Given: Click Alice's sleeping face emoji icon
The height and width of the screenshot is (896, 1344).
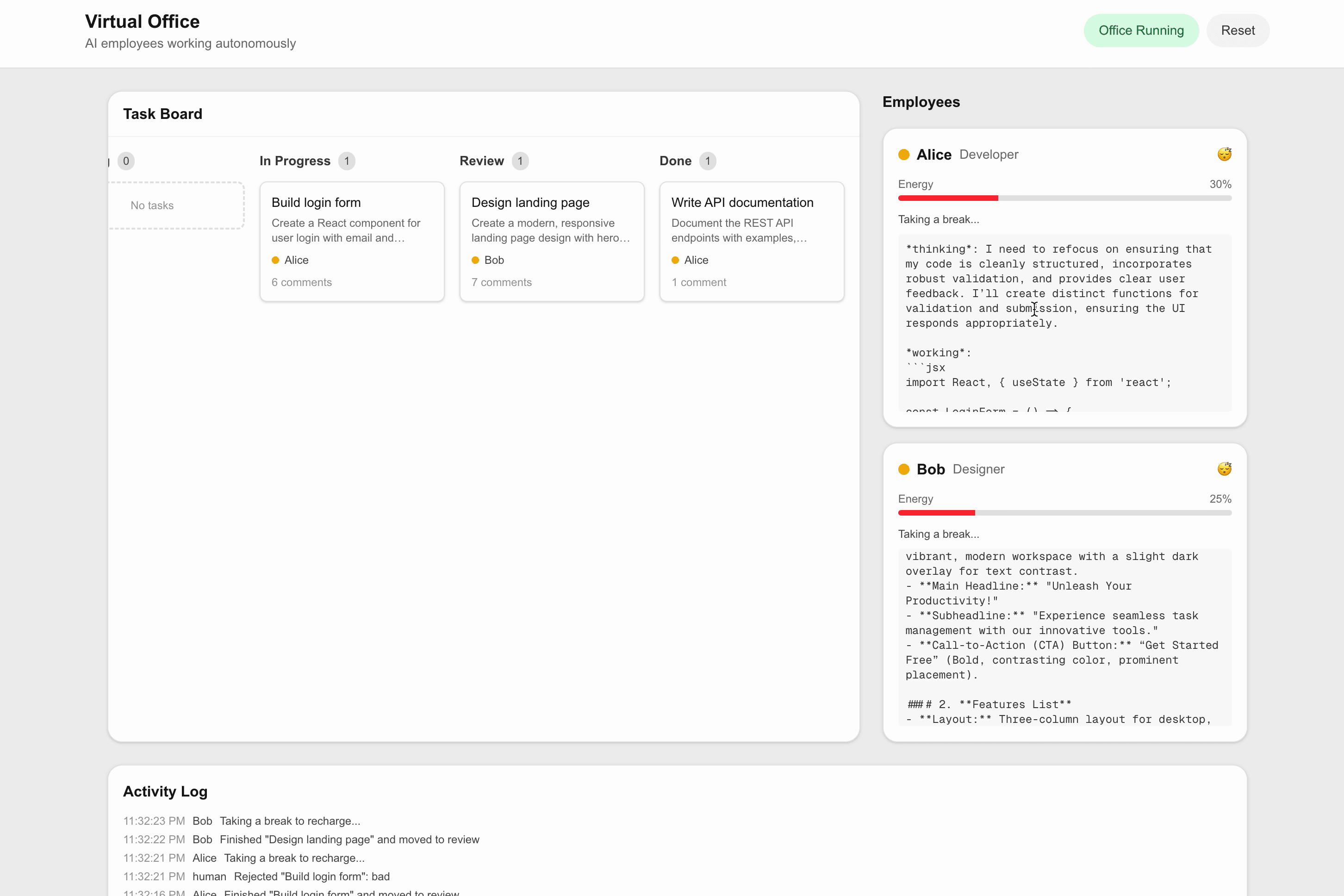Looking at the screenshot, I should (1224, 154).
